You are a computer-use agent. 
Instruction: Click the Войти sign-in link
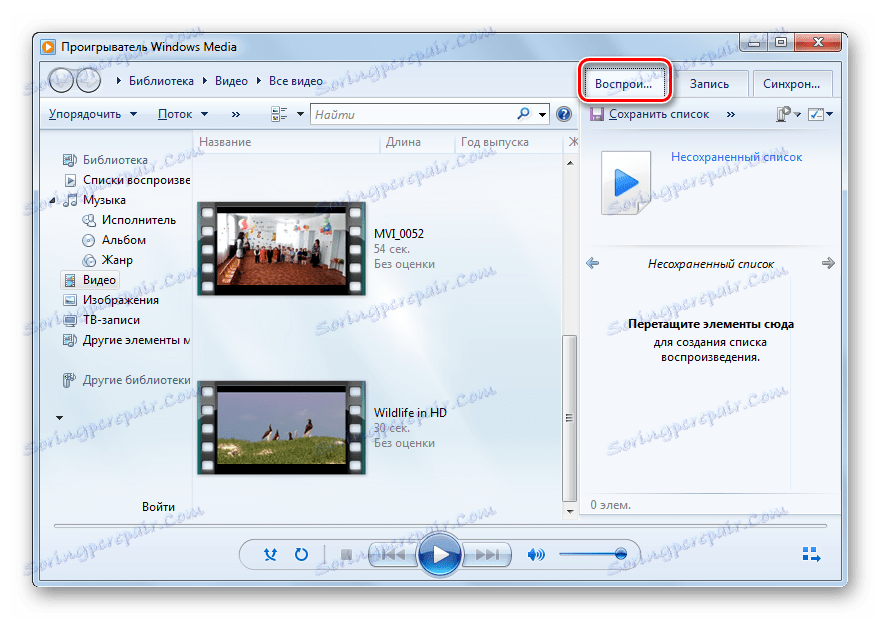pyautogui.click(x=158, y=506)
